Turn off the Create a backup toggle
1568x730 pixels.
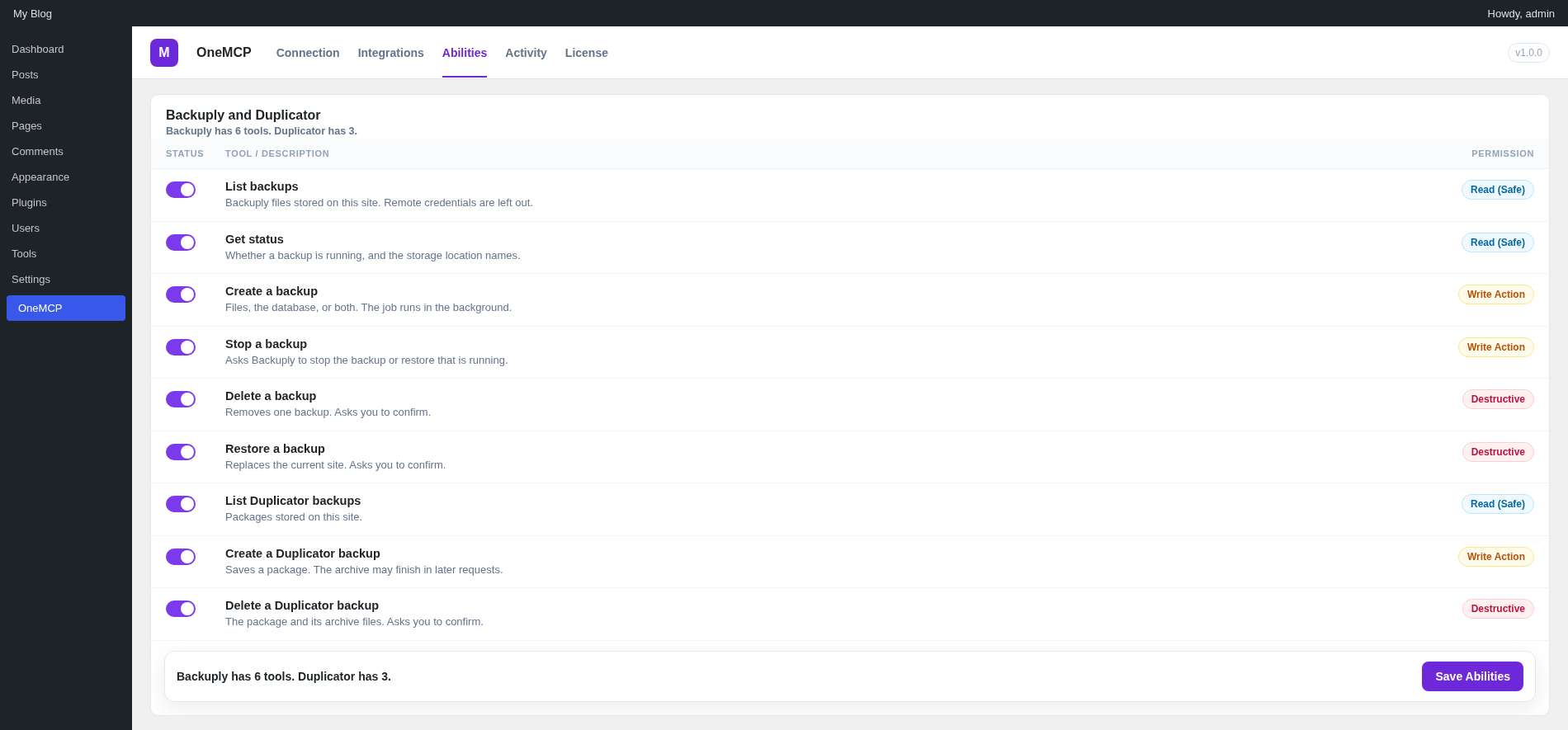181,294
